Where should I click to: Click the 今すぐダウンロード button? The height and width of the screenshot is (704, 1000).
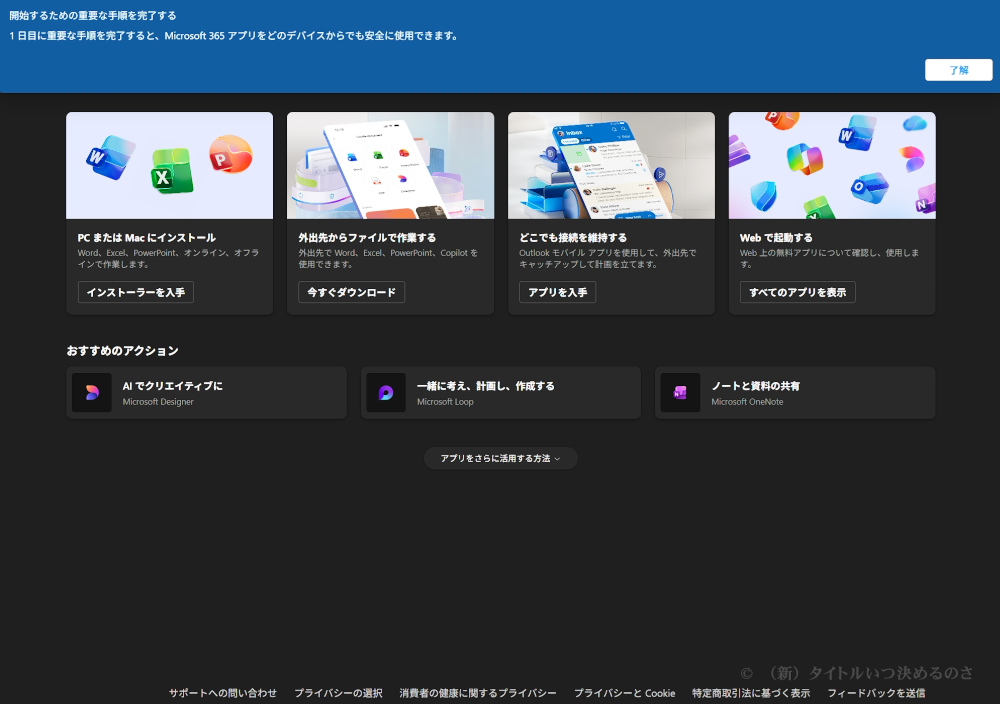(x=351, y=292)
